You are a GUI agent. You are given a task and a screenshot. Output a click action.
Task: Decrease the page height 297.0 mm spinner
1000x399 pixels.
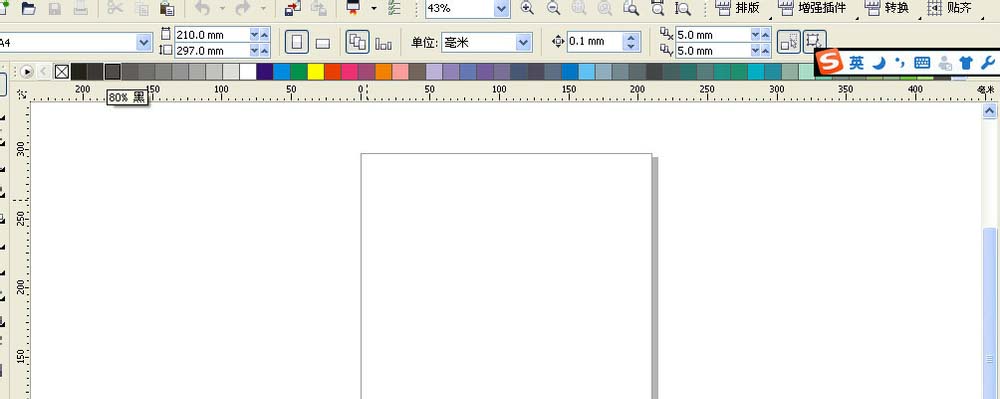255,50
